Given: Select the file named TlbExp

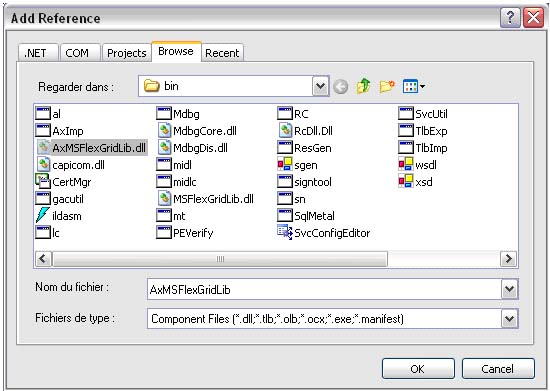Looking at the screenshot, I should point(423,131).
